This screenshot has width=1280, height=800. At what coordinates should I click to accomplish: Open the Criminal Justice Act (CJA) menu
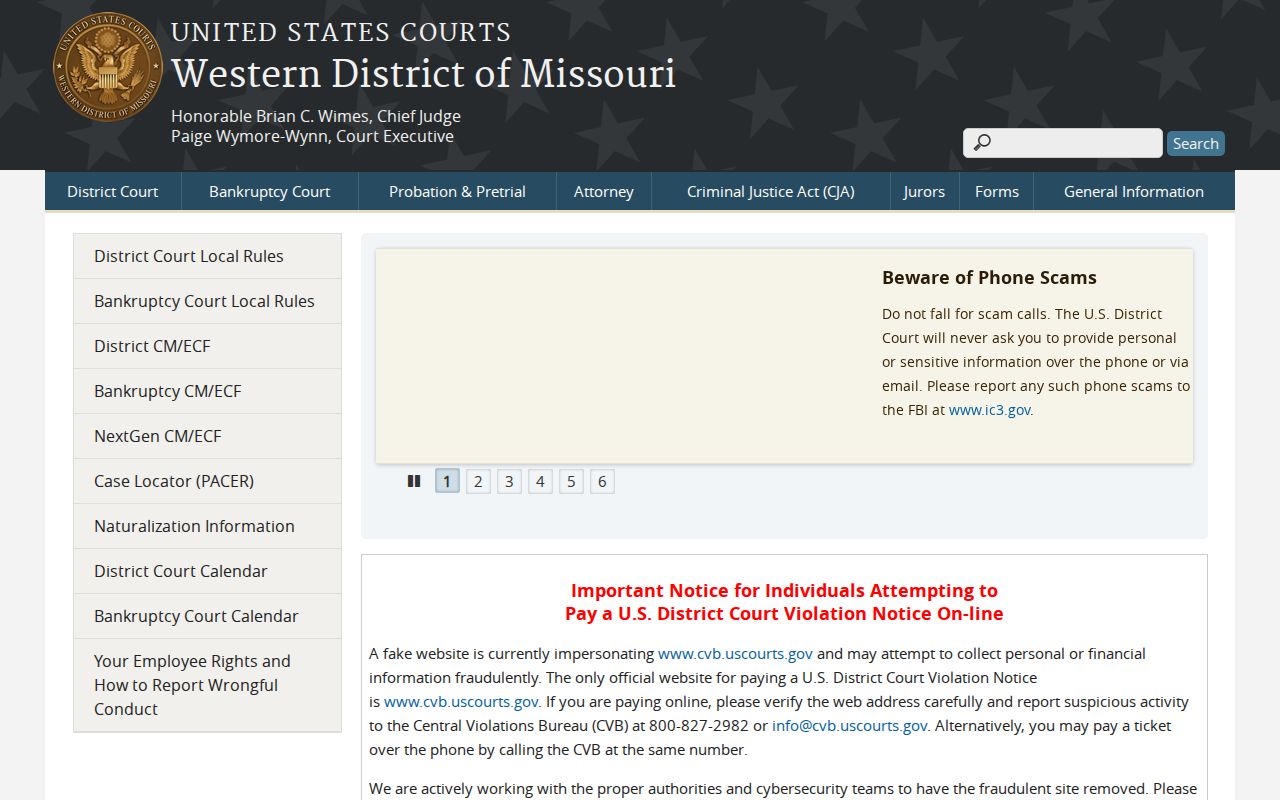(771, 191)
